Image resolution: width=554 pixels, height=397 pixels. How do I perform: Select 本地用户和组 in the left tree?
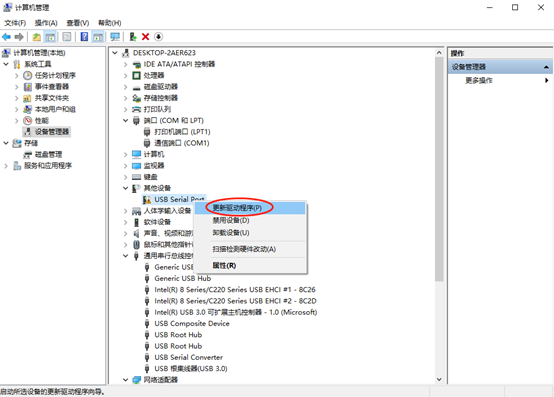[55, 109]
